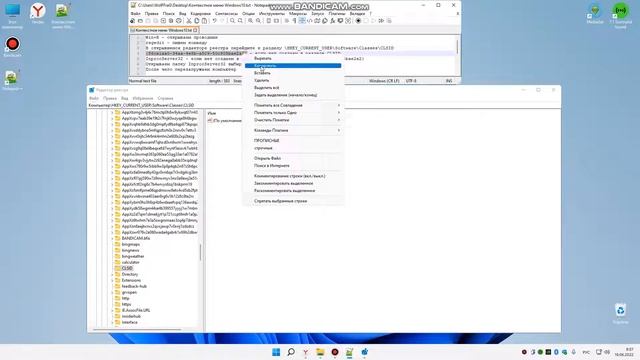Viewport: 640px width, 360px height.
Task: Click Windows (CR LF) in Notepad++ status bar
Action: coord(384,81)
